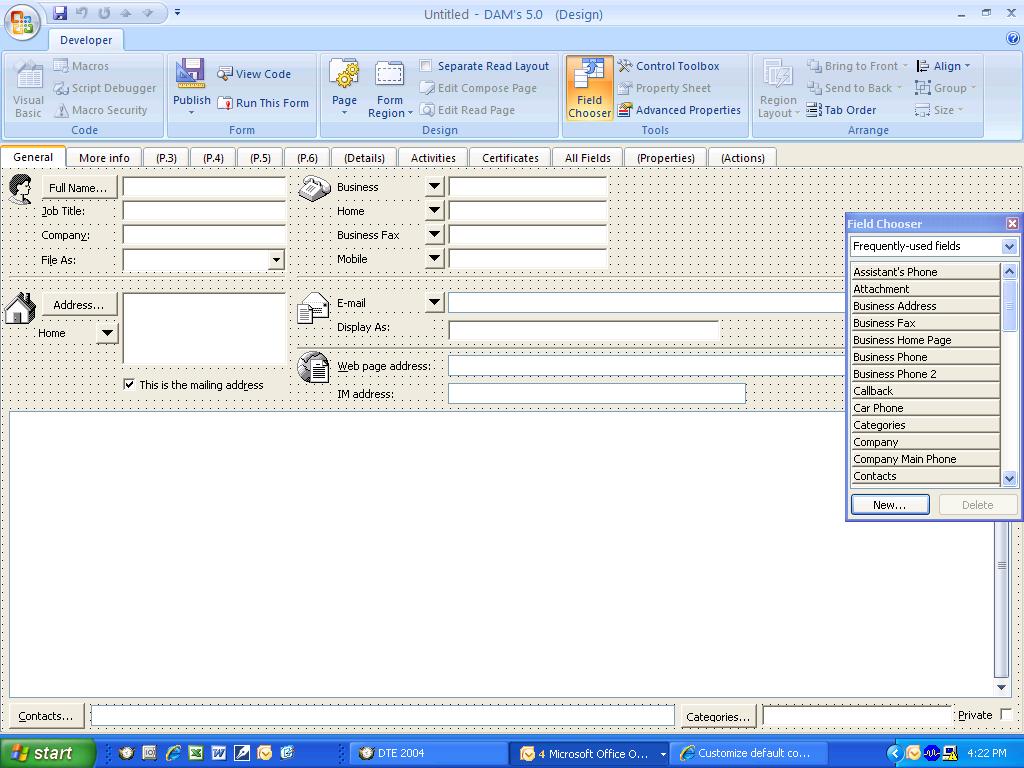Click the telephone icon
The image size is (1024, 768).
pos(314,188)
